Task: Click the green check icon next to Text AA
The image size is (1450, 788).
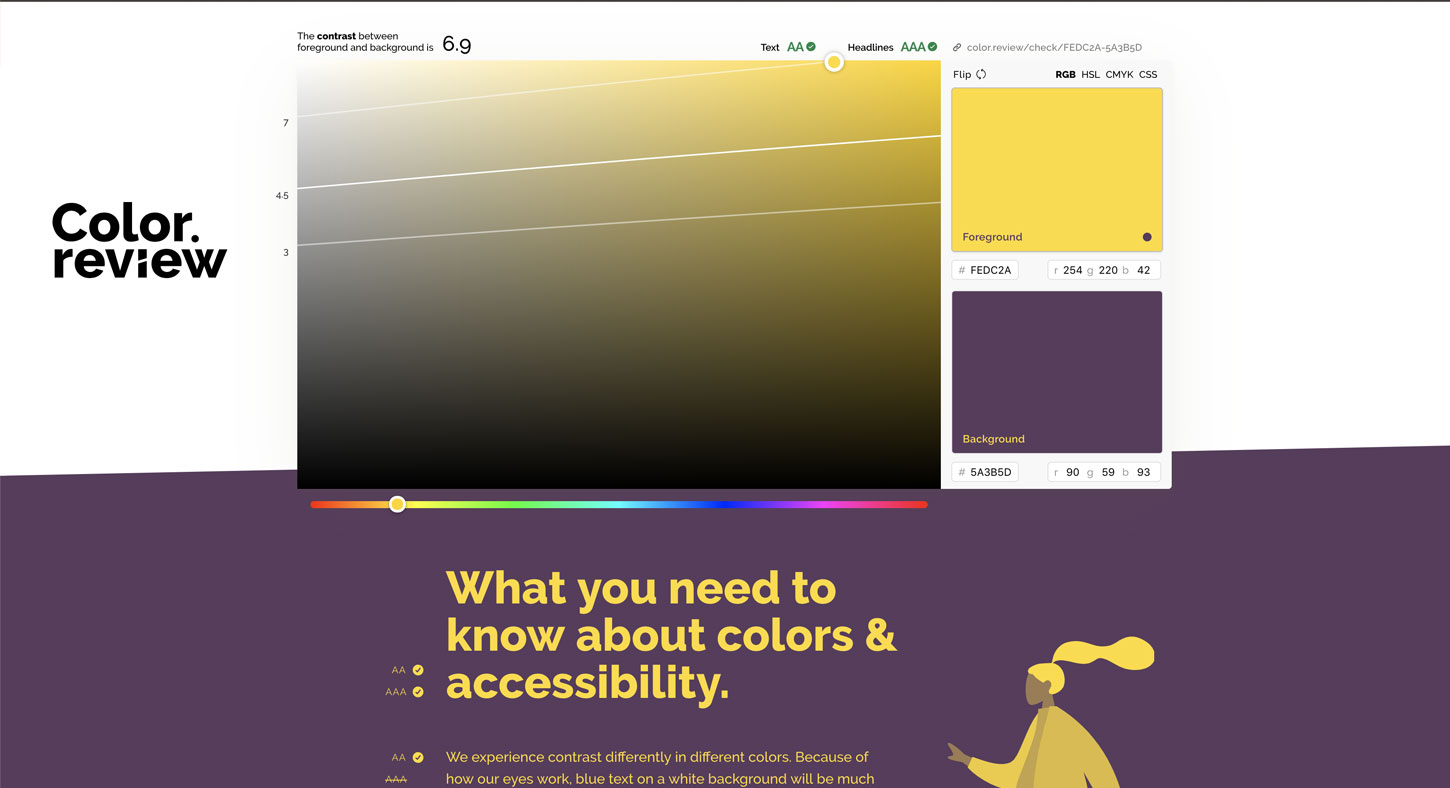Action: coord(811,47)
